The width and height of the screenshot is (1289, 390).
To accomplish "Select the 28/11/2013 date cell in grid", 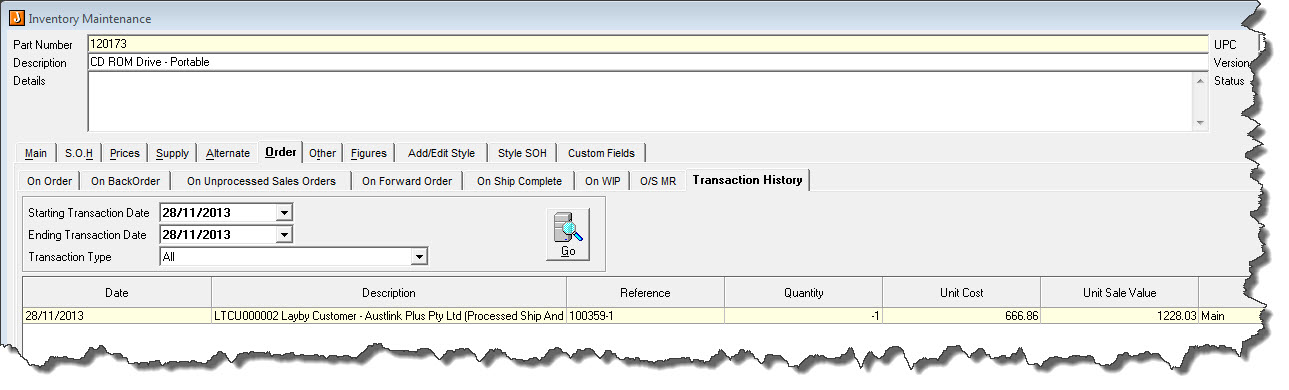I will point(116,316).
